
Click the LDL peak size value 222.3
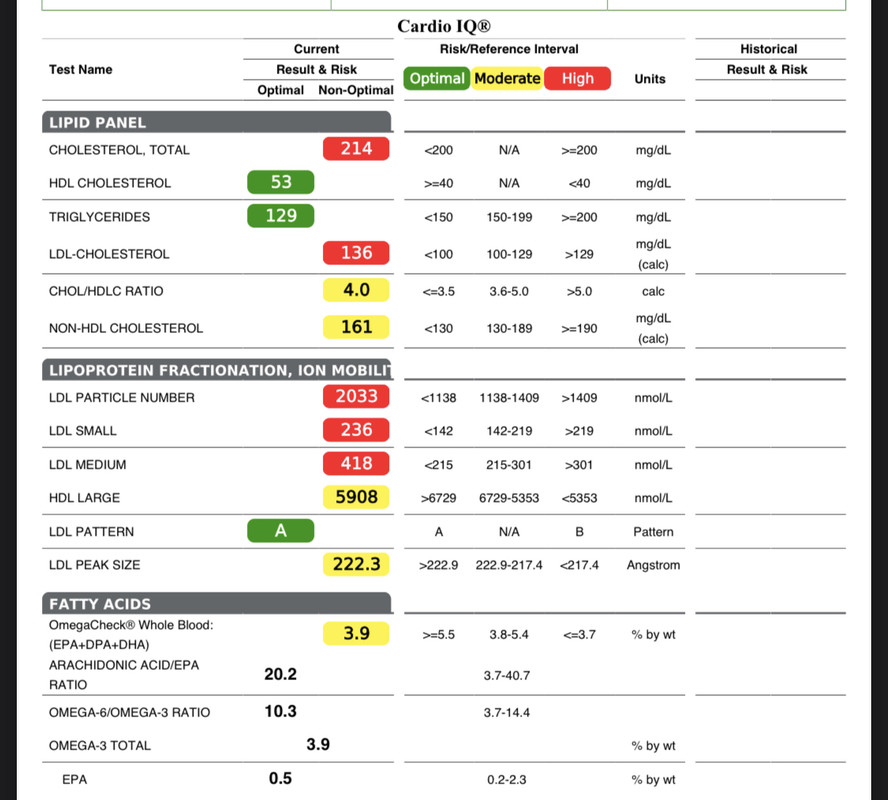[356, 564]
